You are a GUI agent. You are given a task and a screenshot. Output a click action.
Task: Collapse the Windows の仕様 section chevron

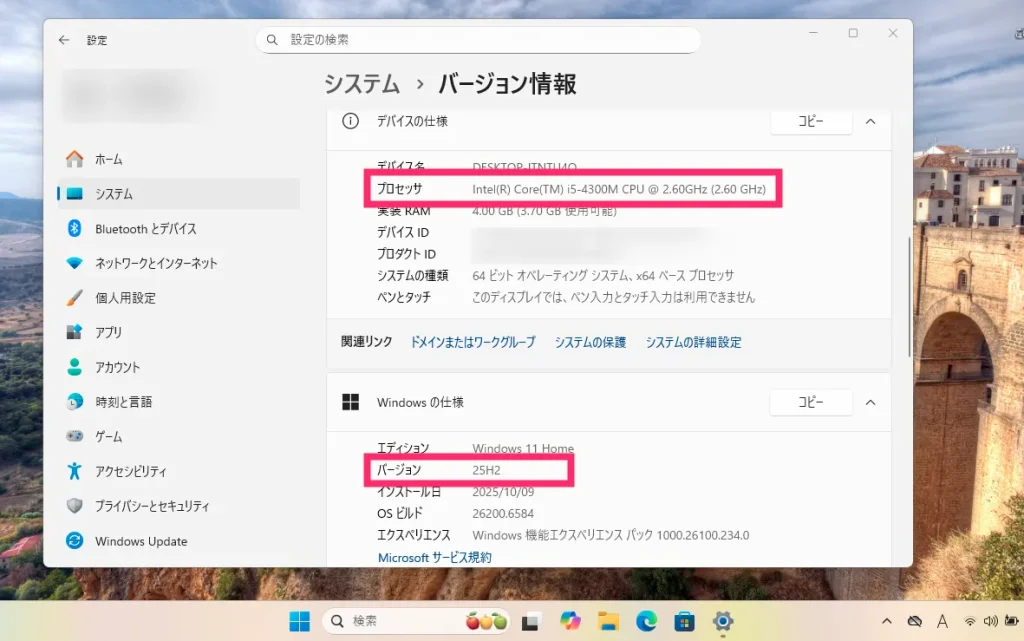[x=870, y=402]
